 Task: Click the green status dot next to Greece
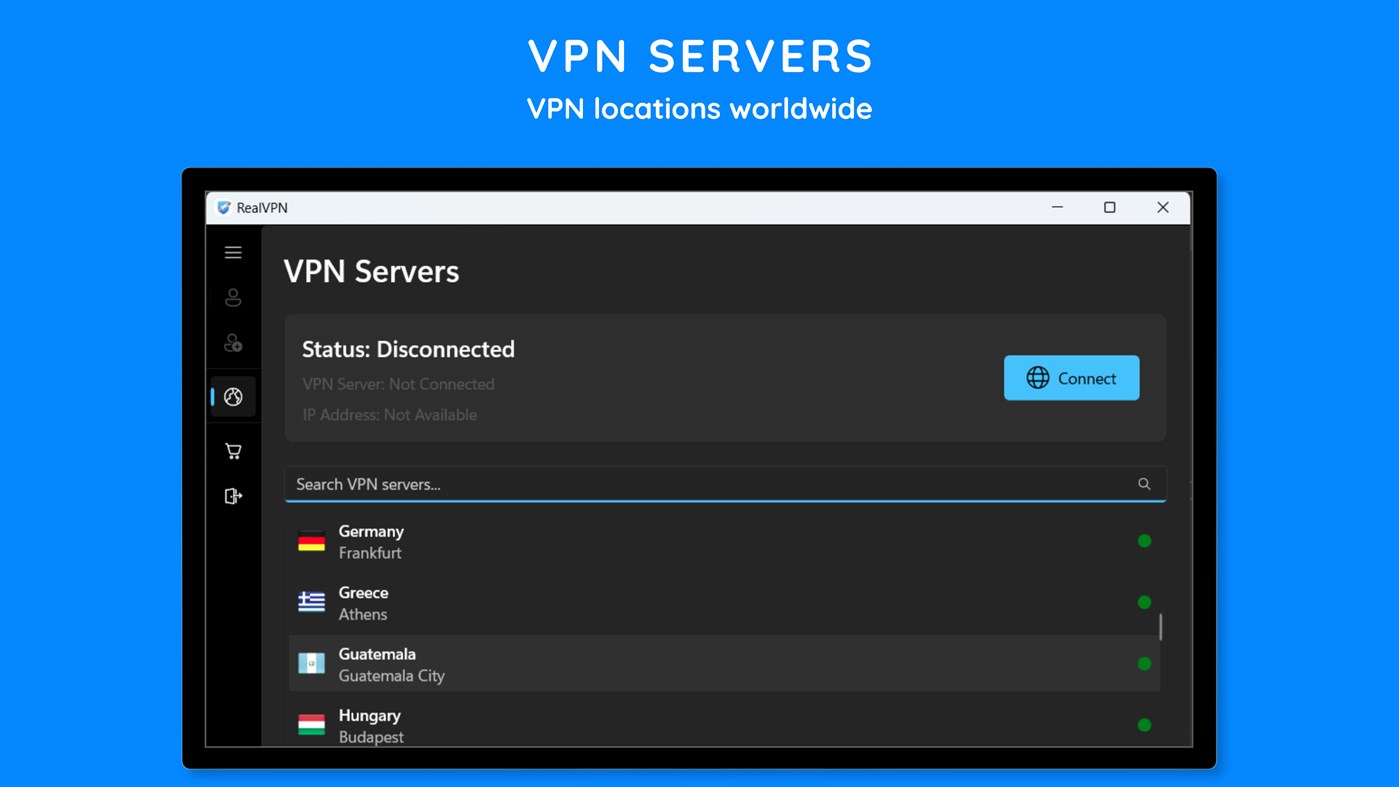[x=1144, y=602]
